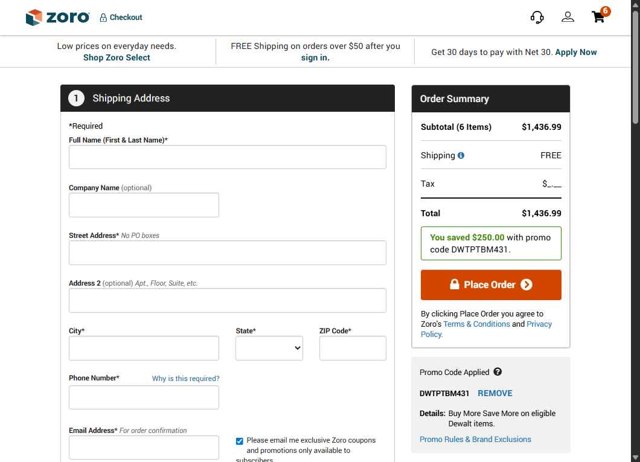Click the Shipping info icon
The width and height of the screenshot is (640, 462).
tap(461, 156)
